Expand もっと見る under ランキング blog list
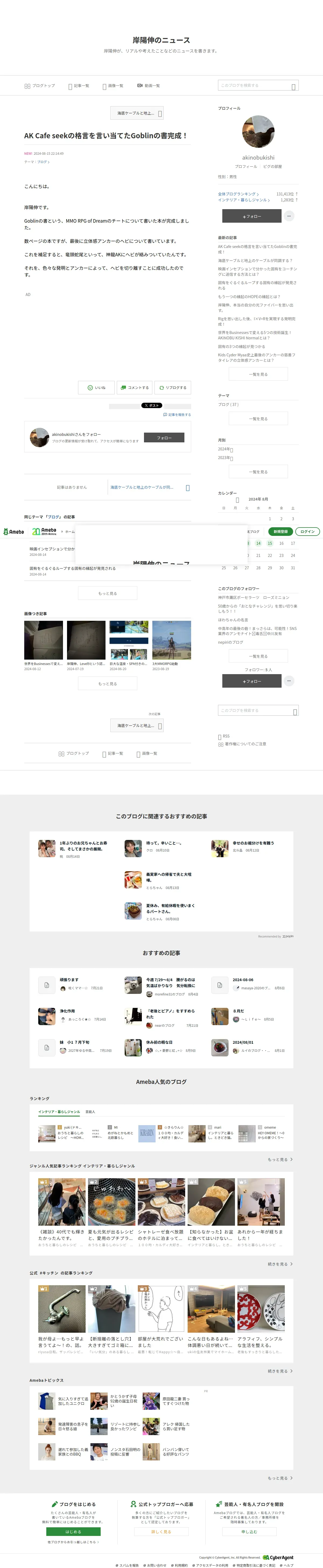Viewport: 323px width, 1568px height. tap(280, 1160)
